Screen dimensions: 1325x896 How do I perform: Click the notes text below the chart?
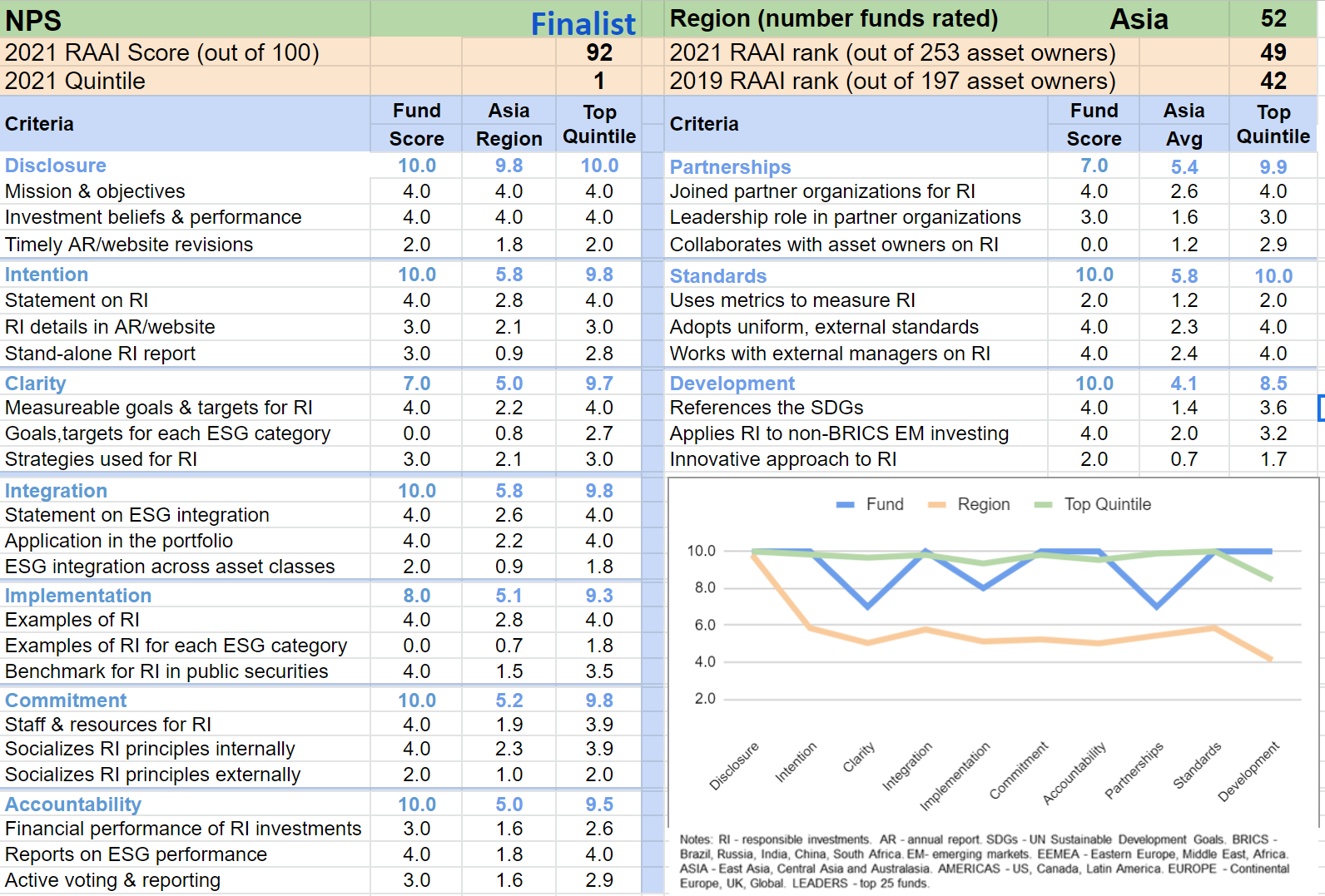[984, 861]
